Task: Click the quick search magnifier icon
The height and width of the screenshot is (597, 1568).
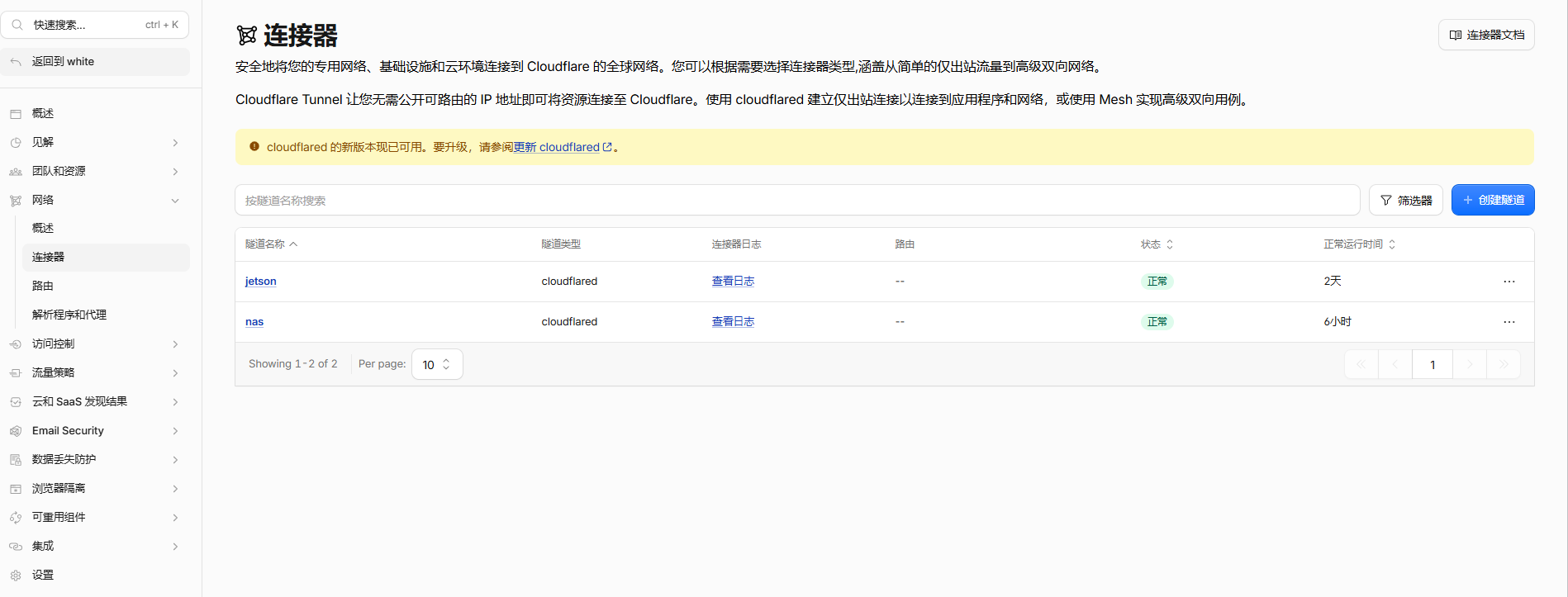Action: pyautogui.click(x=17, y=25)
